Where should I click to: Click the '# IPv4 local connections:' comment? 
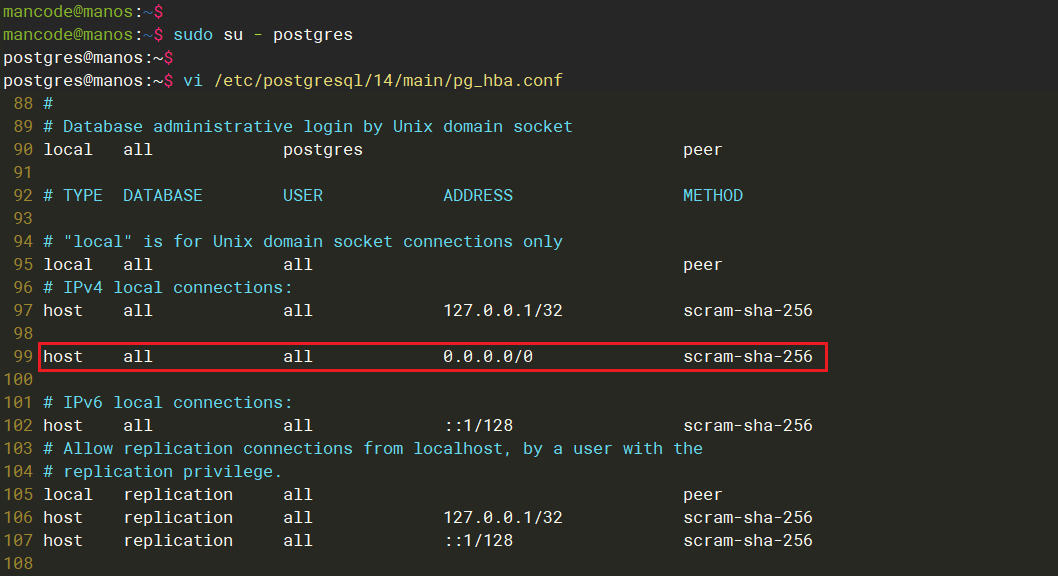[167, 288]
